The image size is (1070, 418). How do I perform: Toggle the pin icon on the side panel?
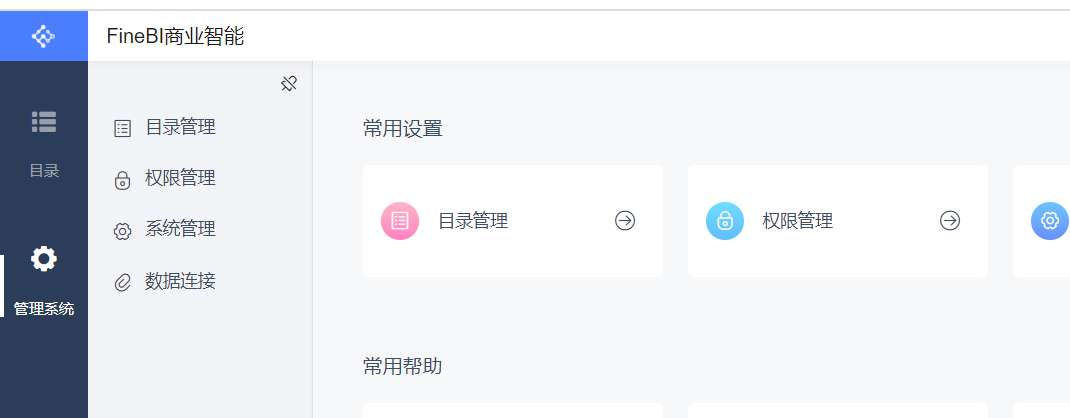click(289, 84)
